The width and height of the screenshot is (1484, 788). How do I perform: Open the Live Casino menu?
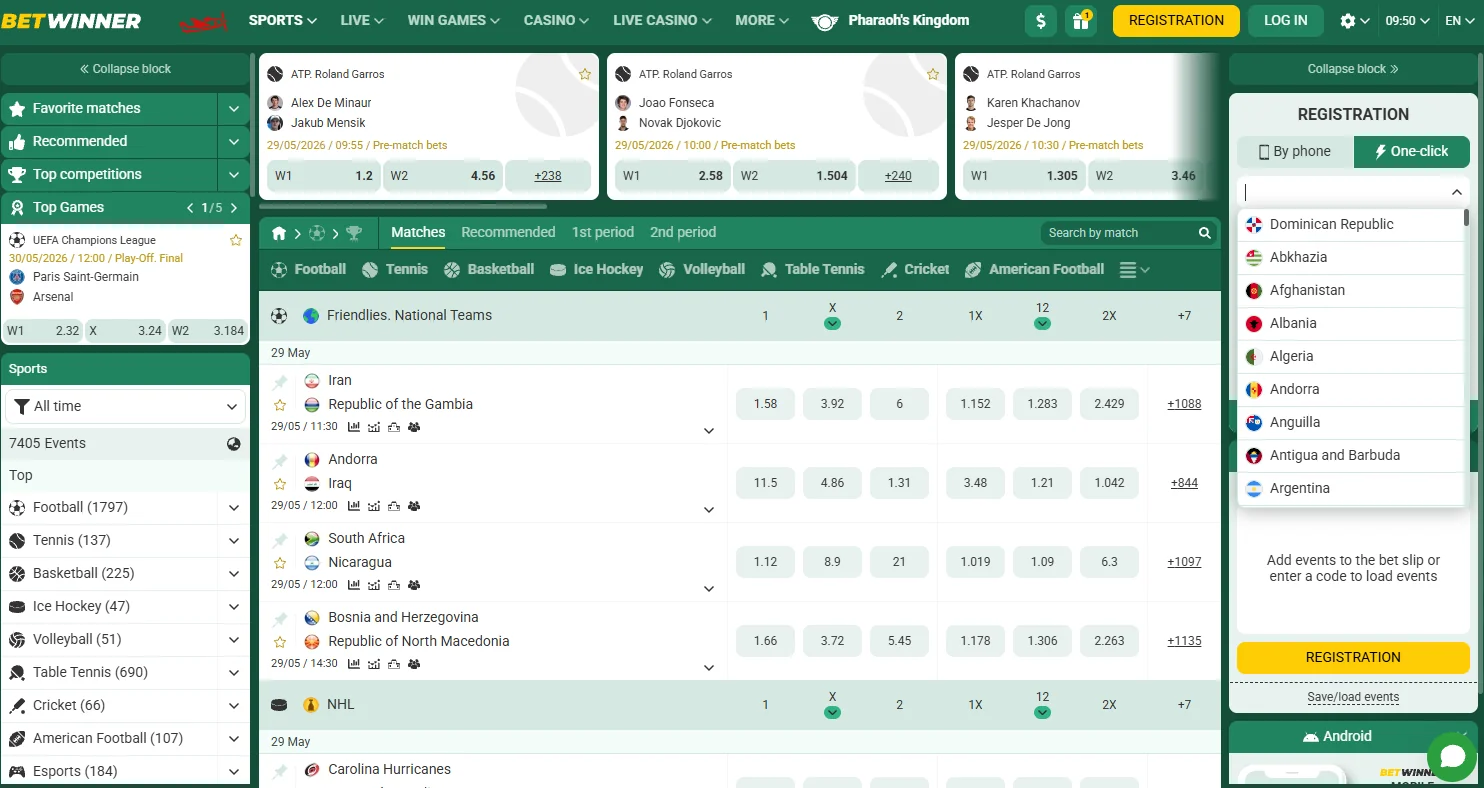663,20
